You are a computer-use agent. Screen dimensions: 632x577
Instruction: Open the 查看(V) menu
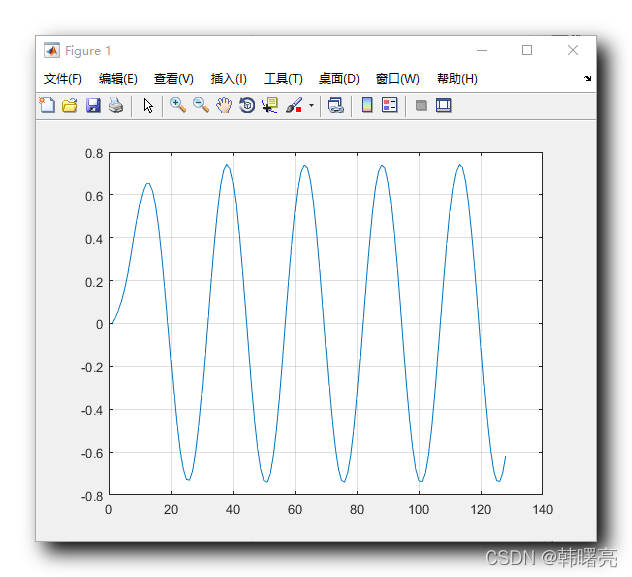pos(174,79)
